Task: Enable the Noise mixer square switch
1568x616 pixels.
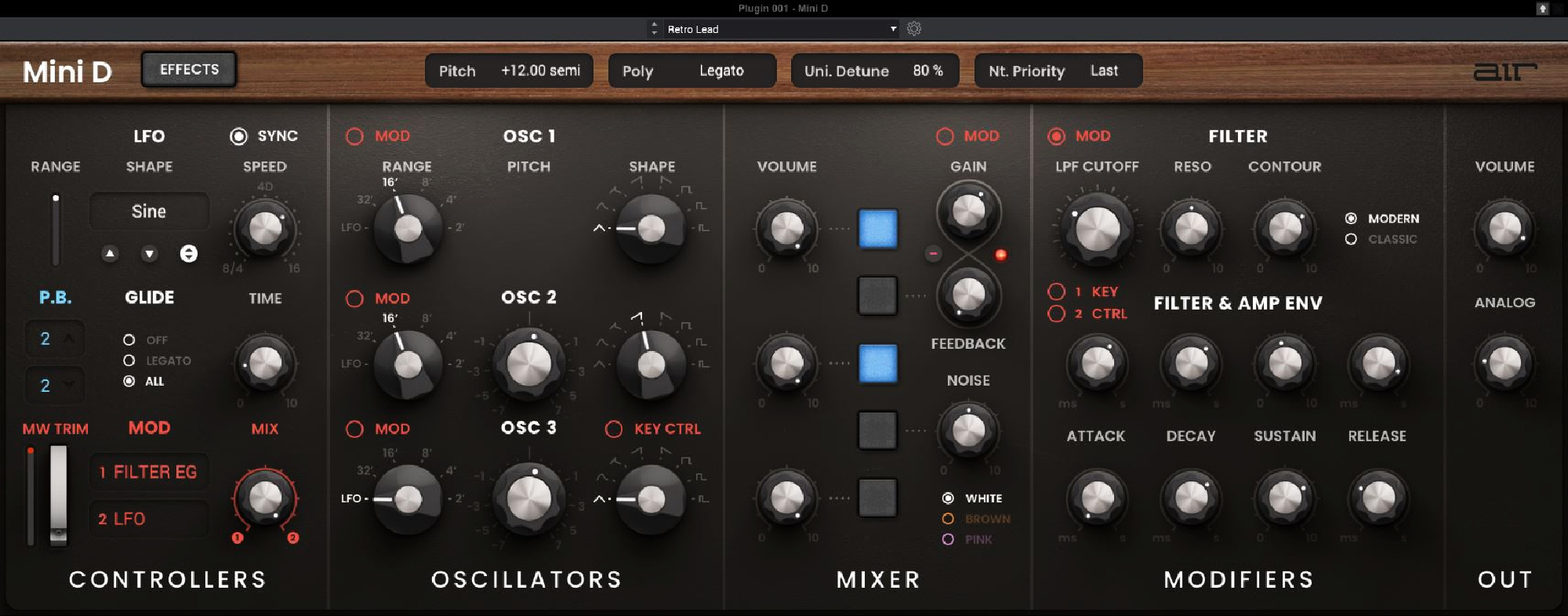Action: (878, 430)
